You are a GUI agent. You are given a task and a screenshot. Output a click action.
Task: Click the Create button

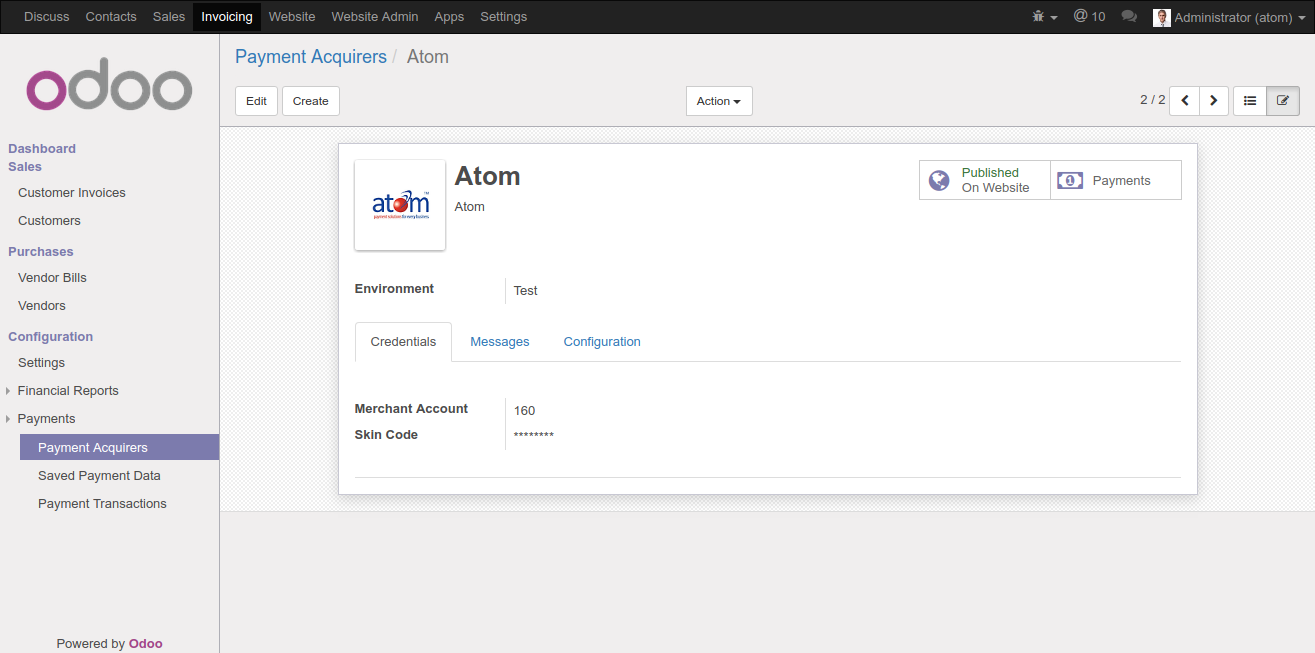pyautogui.click(x=311, y=101)
